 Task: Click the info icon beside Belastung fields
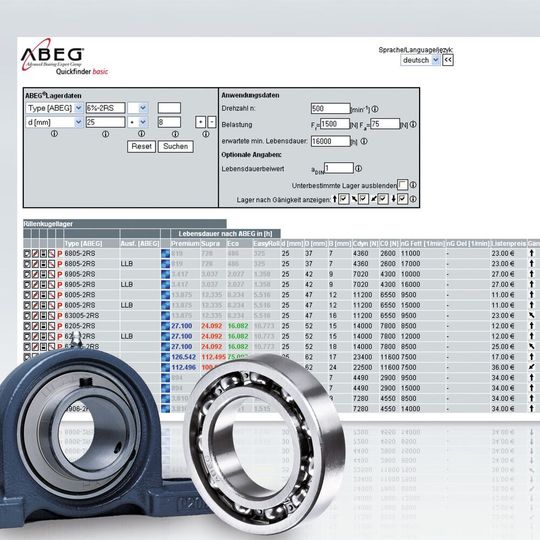[x=413, y=124]
